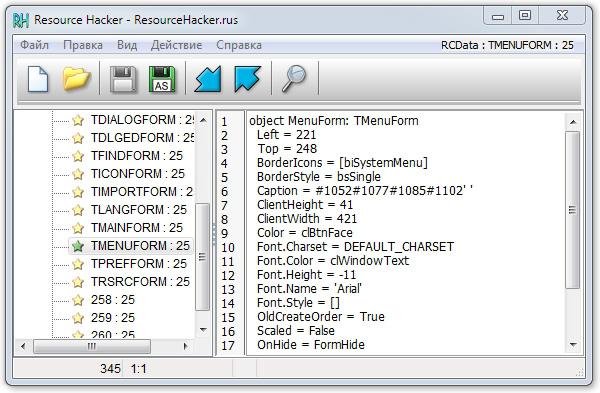
Task: Click status bar value 345
Action: 110,369
